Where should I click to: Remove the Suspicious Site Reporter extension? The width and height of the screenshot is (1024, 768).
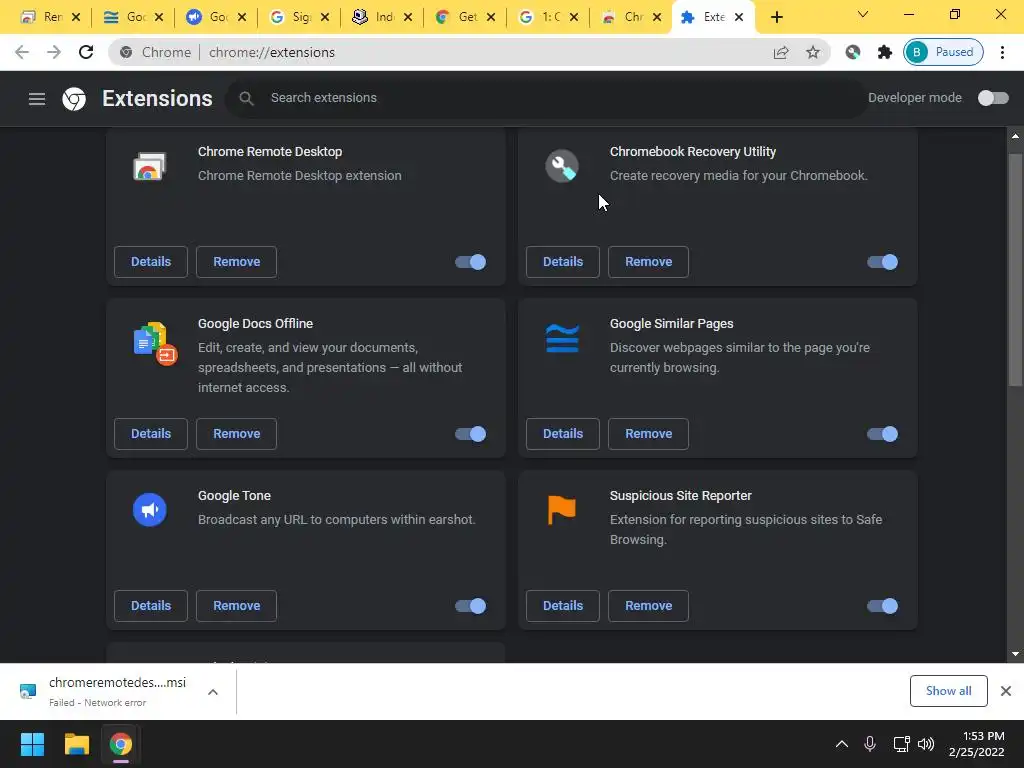click(x=648, y=606)
